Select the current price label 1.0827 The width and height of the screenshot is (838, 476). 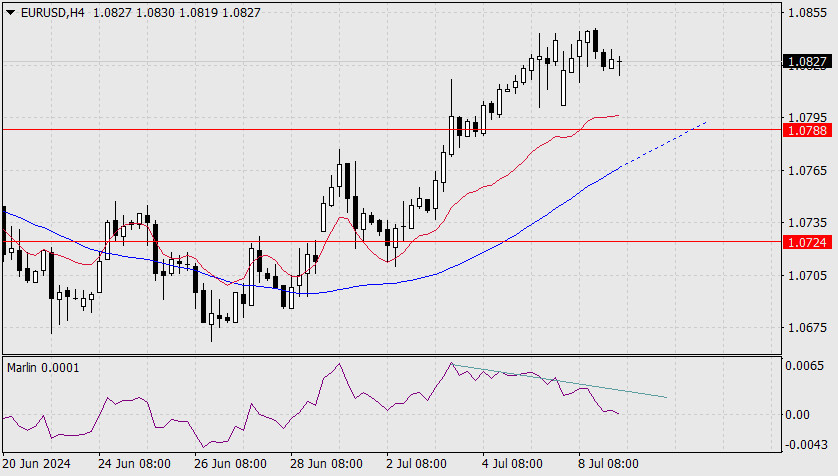pyautogui.click(x=807, y=61)
